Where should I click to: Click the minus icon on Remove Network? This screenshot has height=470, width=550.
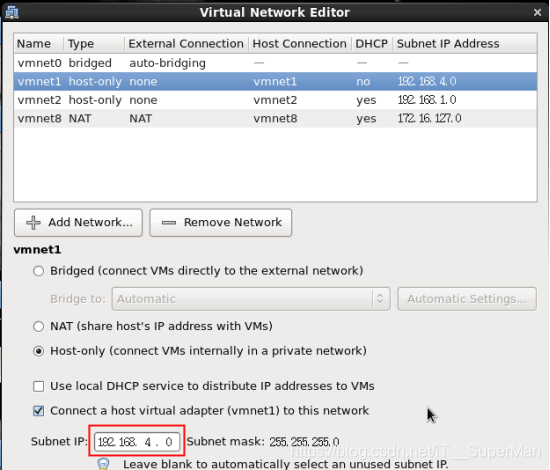coord(169,223)
